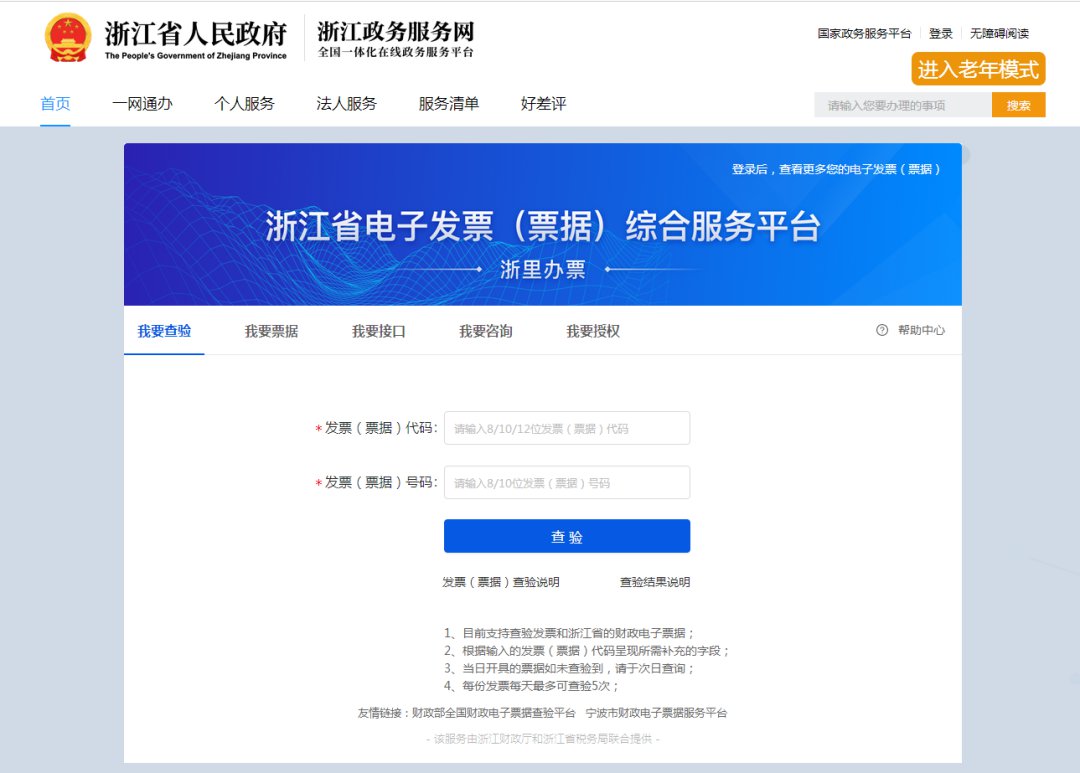
Task: Click the 帮助中心 link
Action: pos(921,330)
